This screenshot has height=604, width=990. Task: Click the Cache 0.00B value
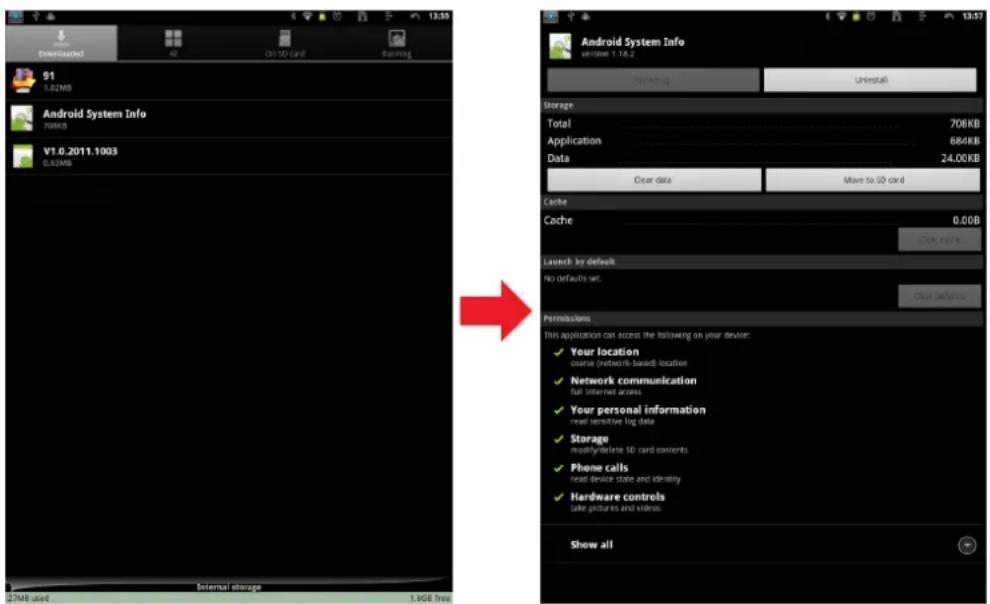coord(966,220)
